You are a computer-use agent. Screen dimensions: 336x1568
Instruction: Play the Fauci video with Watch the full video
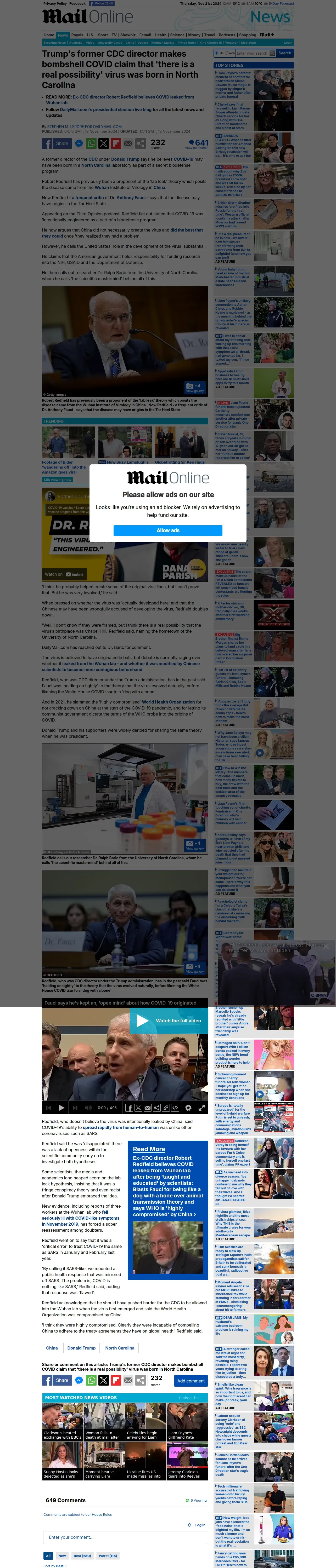pos(169,1021)
